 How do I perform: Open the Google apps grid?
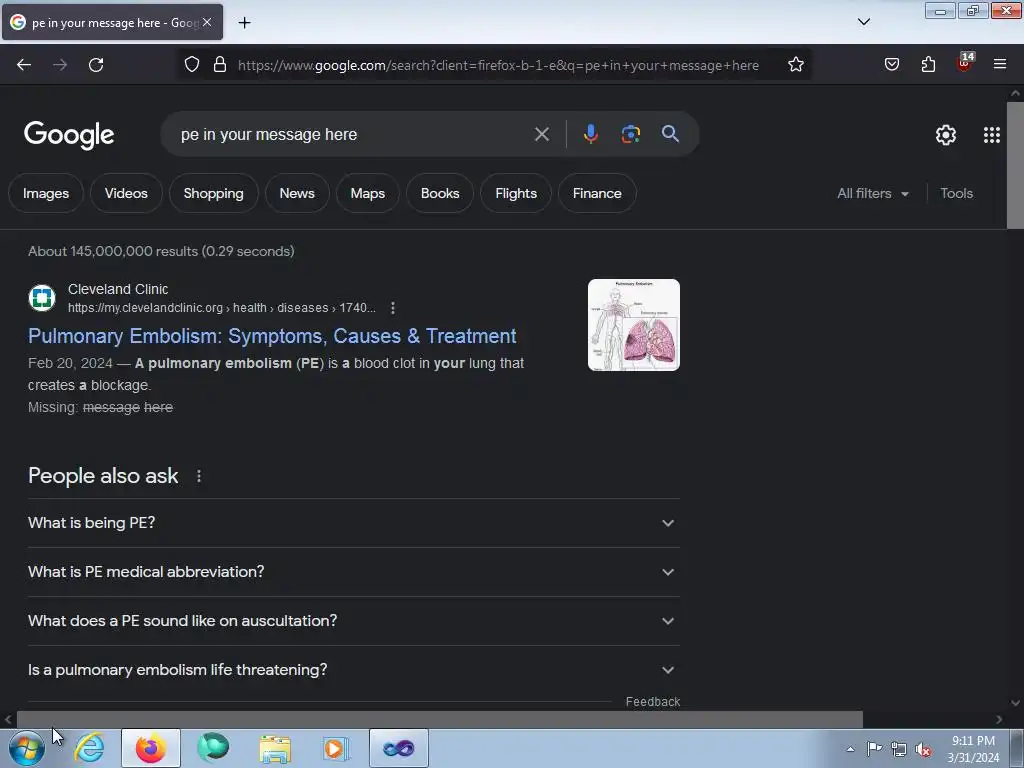pos(991,135)
